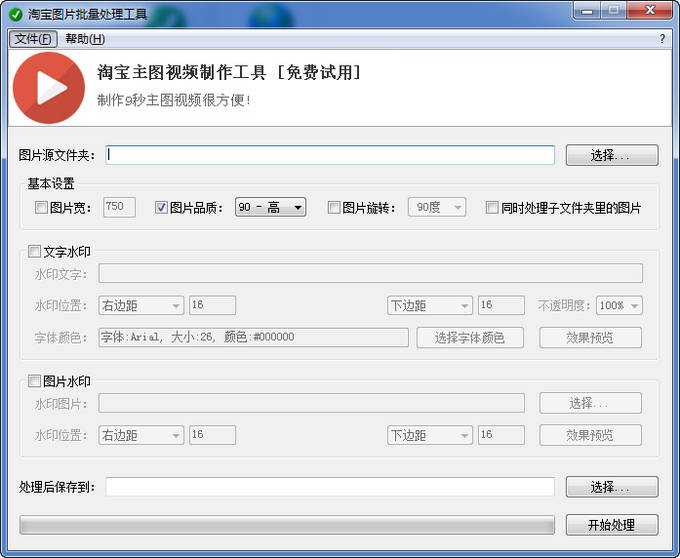Toggle the 图片旋转 rotation checkbox
The image size is (680, 558).
pos(333,208)
